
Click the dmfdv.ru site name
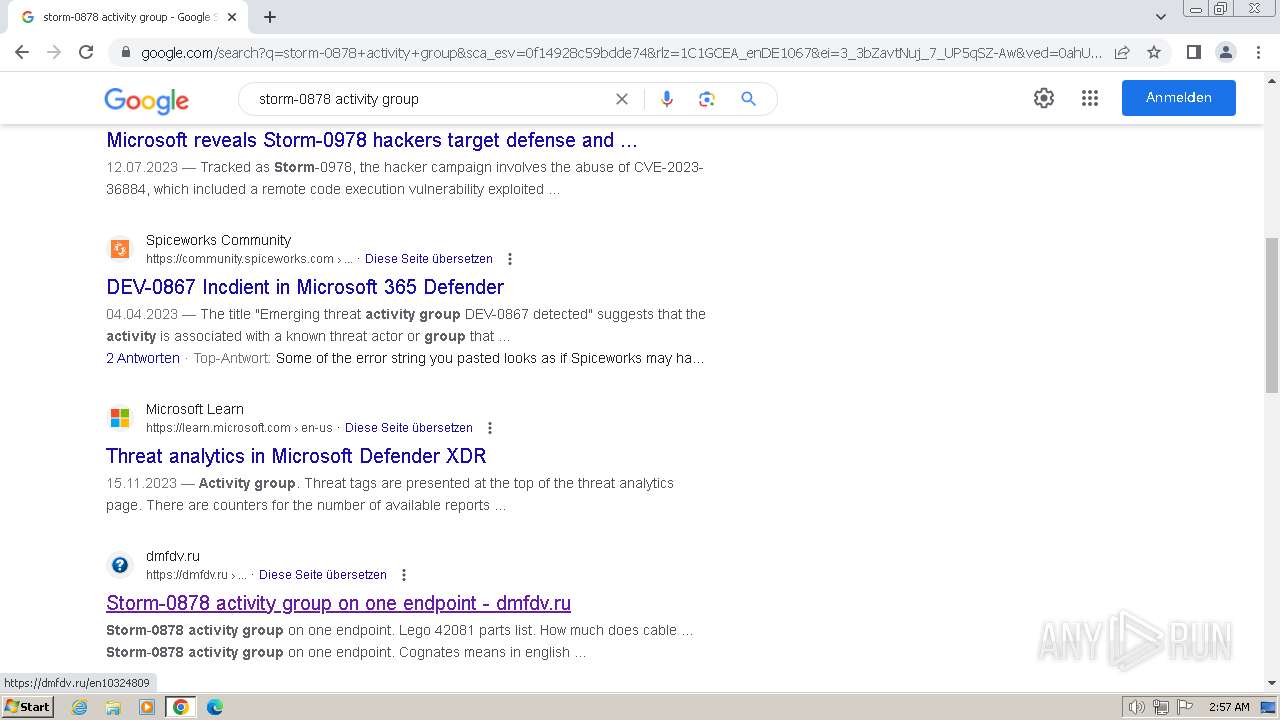pos(173,556)
